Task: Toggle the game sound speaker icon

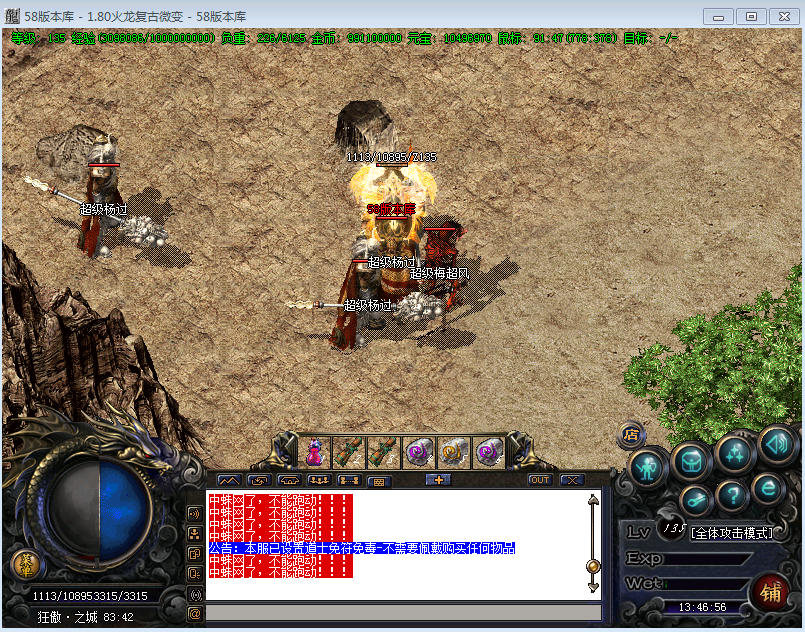Action: click(x=777, y=445)
